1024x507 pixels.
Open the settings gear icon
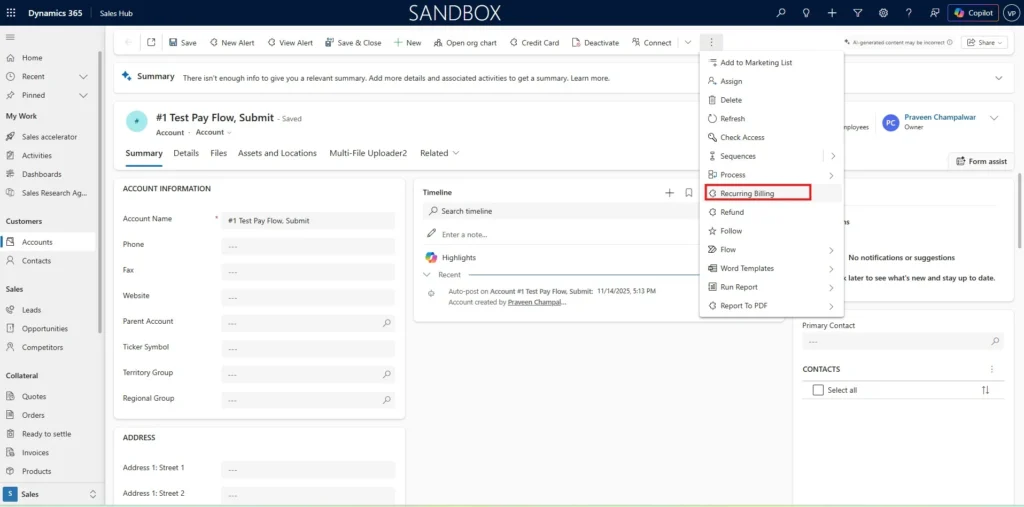click(x=883, y=12)
